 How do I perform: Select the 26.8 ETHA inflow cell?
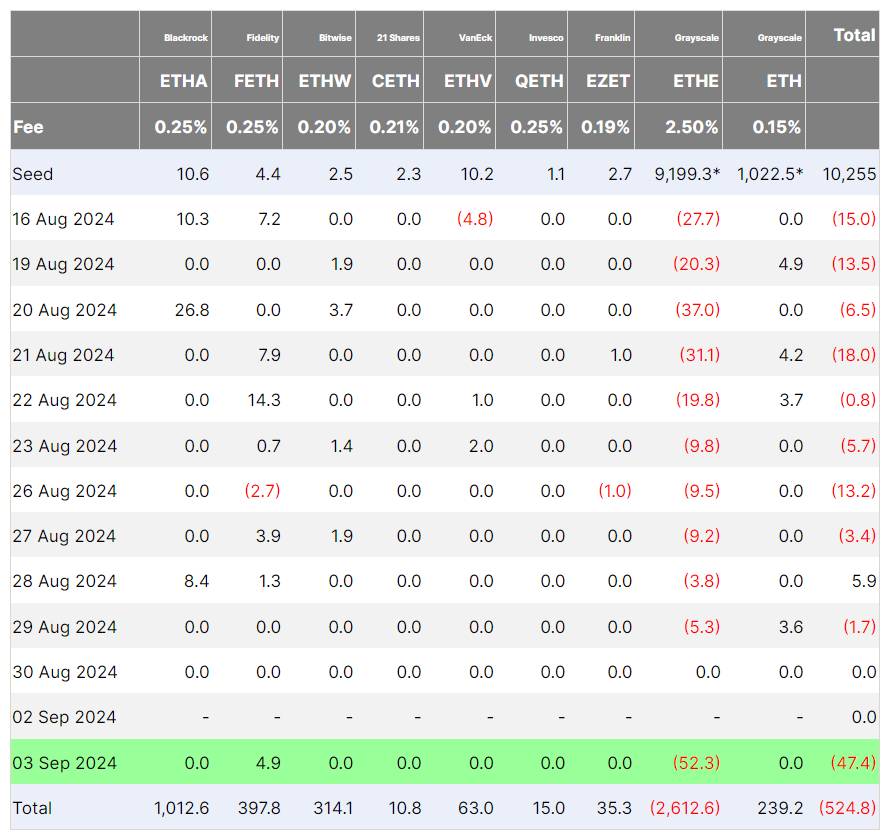pyautogui.click(x=192, y=310)
